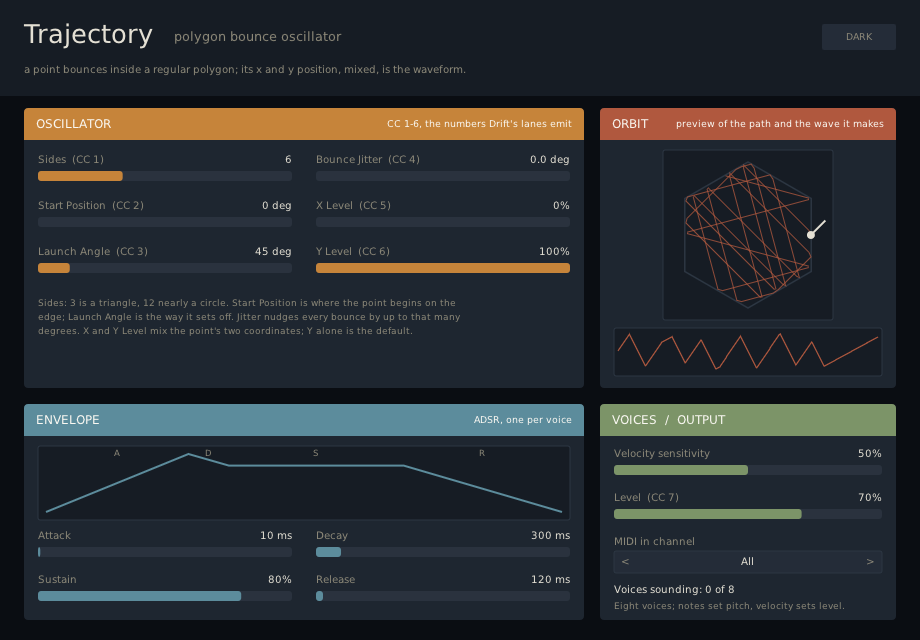Click the 'MIDI in channel' label
Screen dimensions: 920x640
pyautogui.click(x=654, y=541)
